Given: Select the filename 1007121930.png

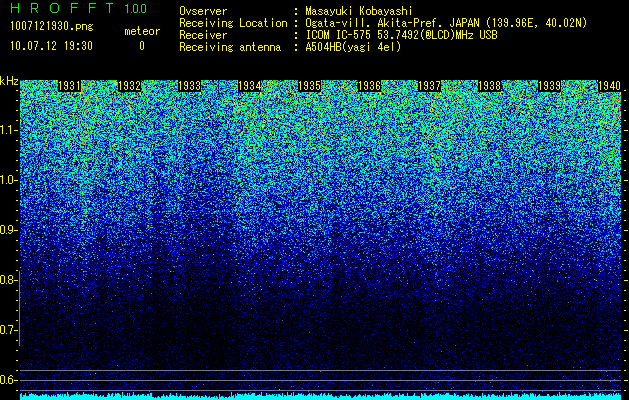Looking at the screenshot, I should point(52,27).
